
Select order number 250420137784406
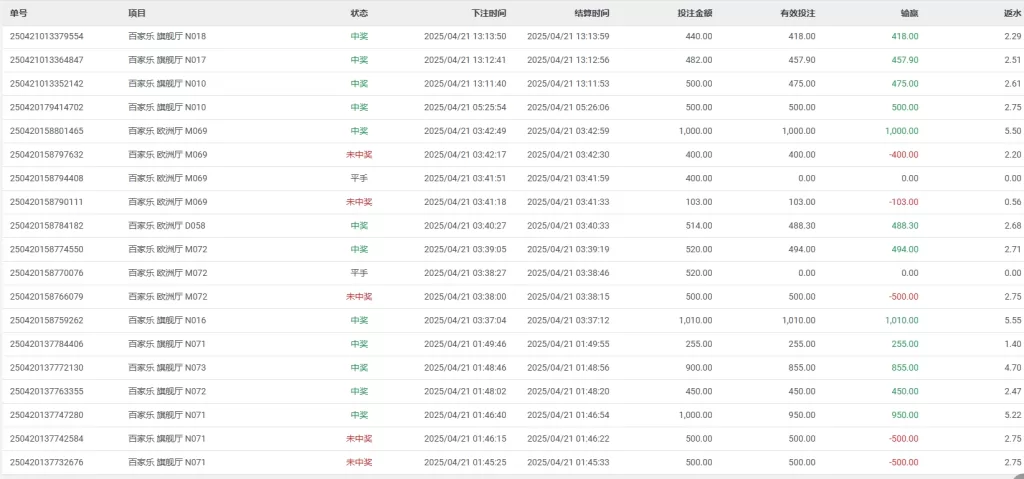point(46,344)
